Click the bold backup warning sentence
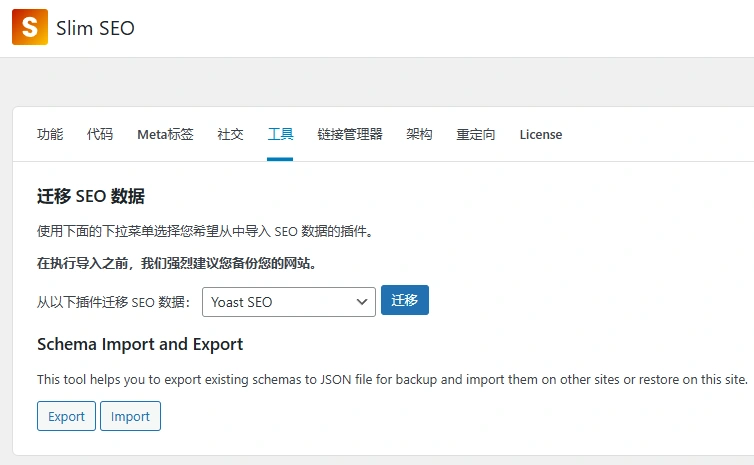The height and width of the screenshot is (465, 754). pyautogui.click(x=177, y=263)
